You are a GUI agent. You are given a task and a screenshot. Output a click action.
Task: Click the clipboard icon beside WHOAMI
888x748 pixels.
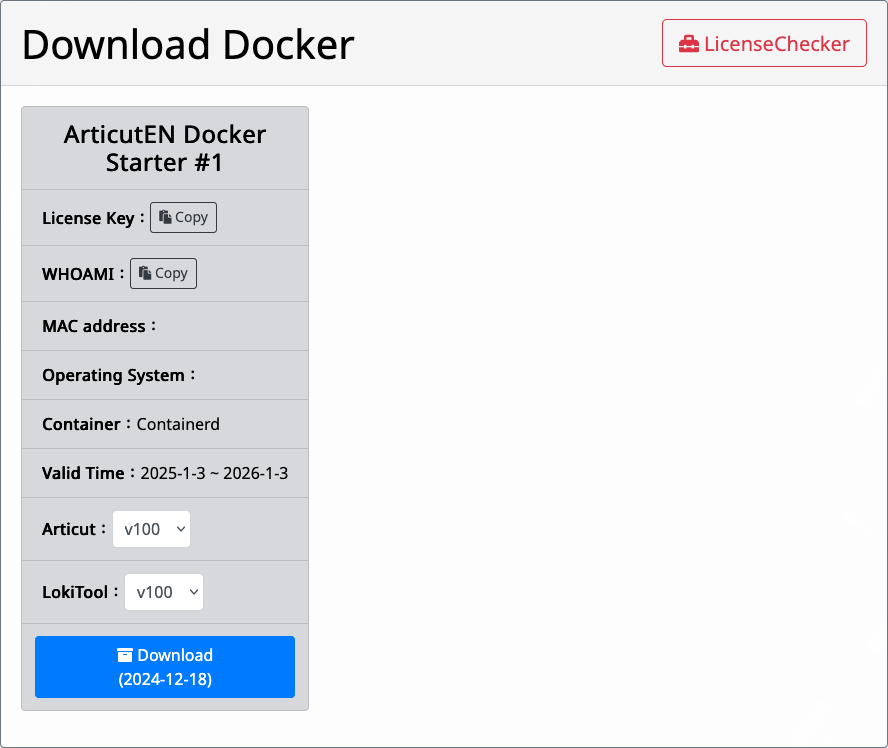tap(145, 273)
